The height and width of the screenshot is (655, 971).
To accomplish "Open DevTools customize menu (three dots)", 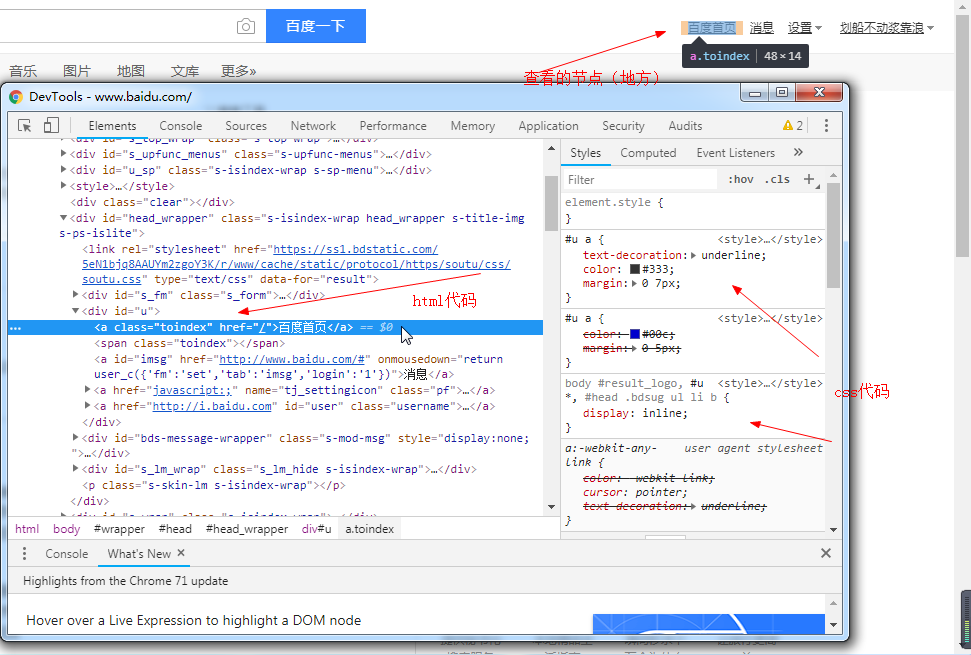I will [826, 126].
